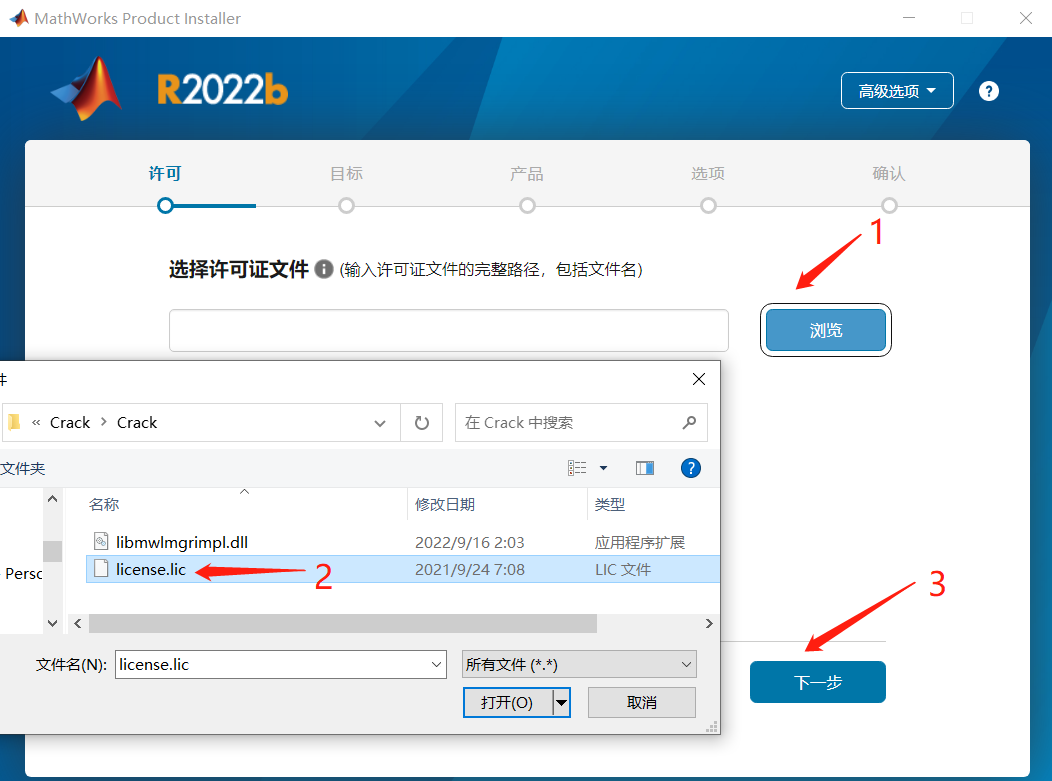Click the license file path input field

(x=449, y=330)
